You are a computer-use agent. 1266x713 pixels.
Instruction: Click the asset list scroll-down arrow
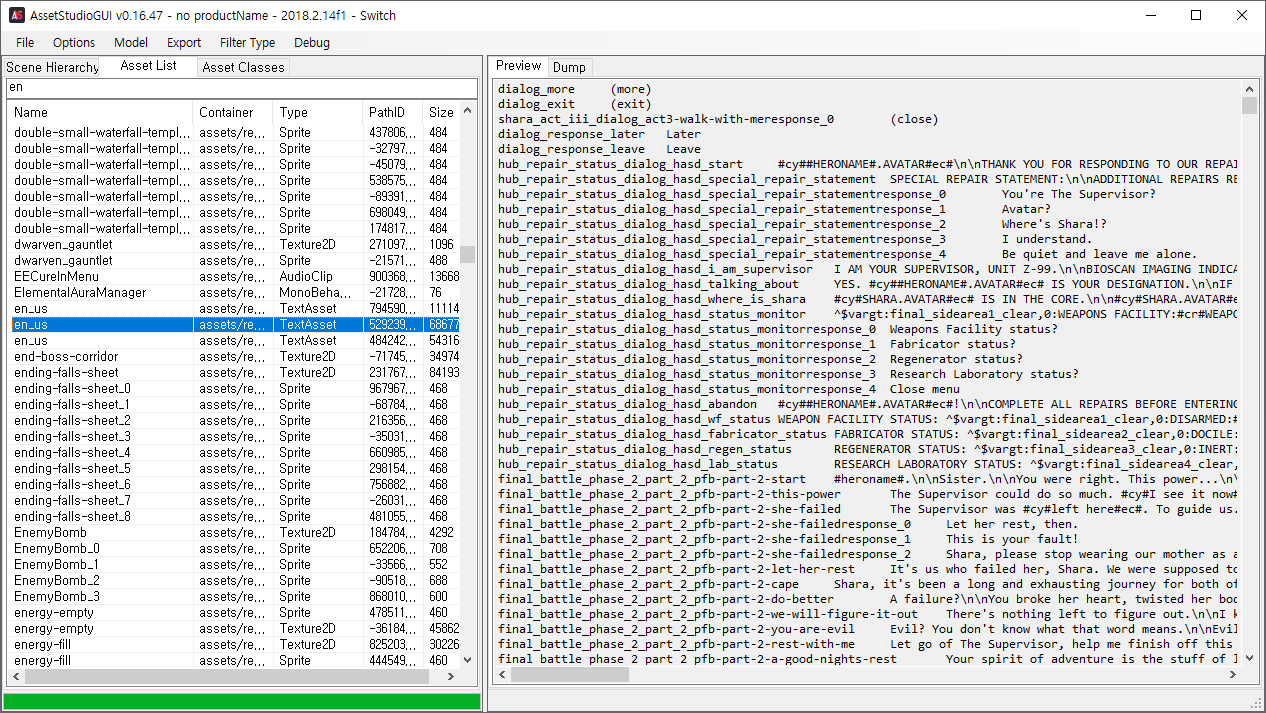click(x=468, y=661)
